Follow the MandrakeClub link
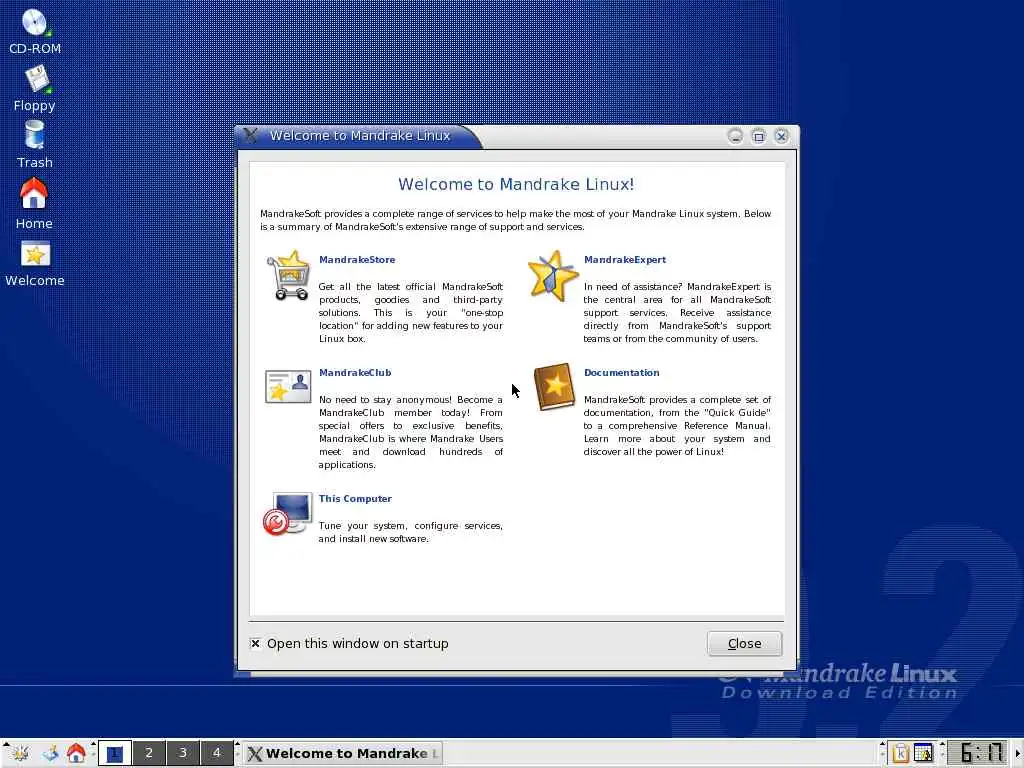This screenshot has width=1024, height=768. 355,372
